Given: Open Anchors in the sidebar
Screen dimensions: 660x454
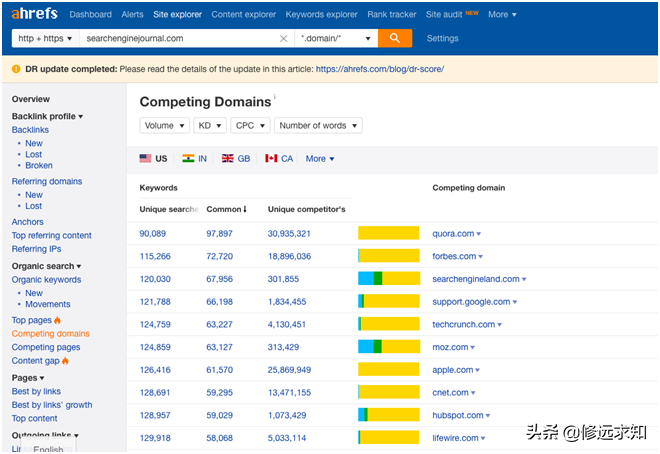Looking at the screenshot, I should click(x=27, y=222).
